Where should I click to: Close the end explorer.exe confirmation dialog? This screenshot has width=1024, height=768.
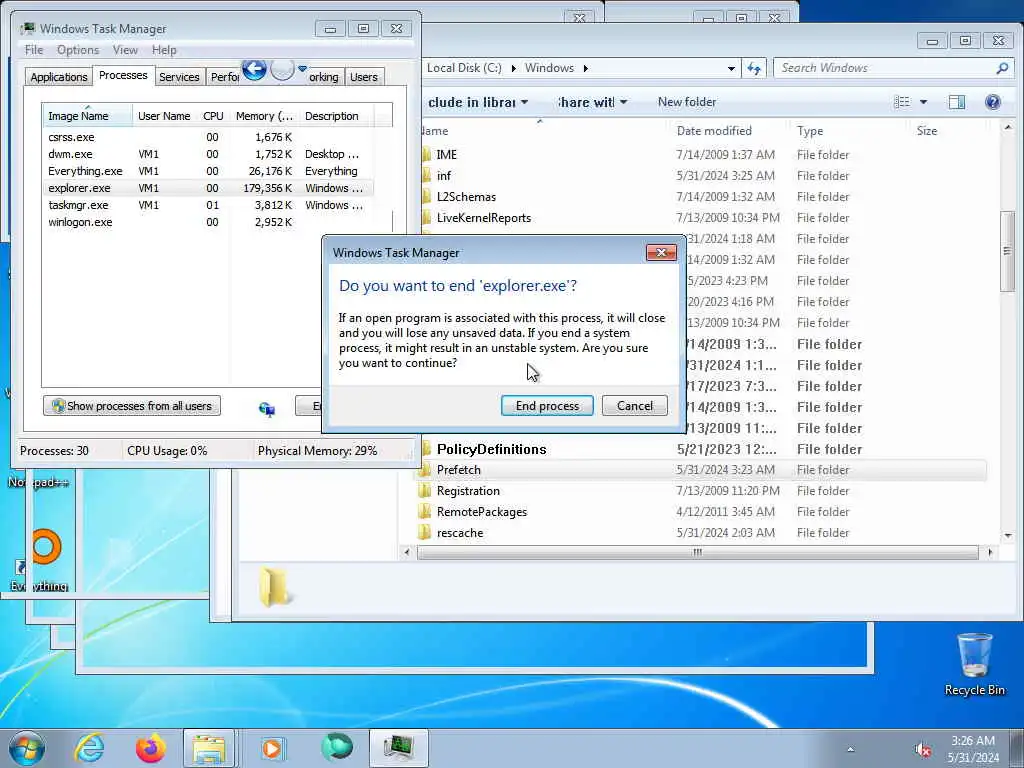[661, 253]
